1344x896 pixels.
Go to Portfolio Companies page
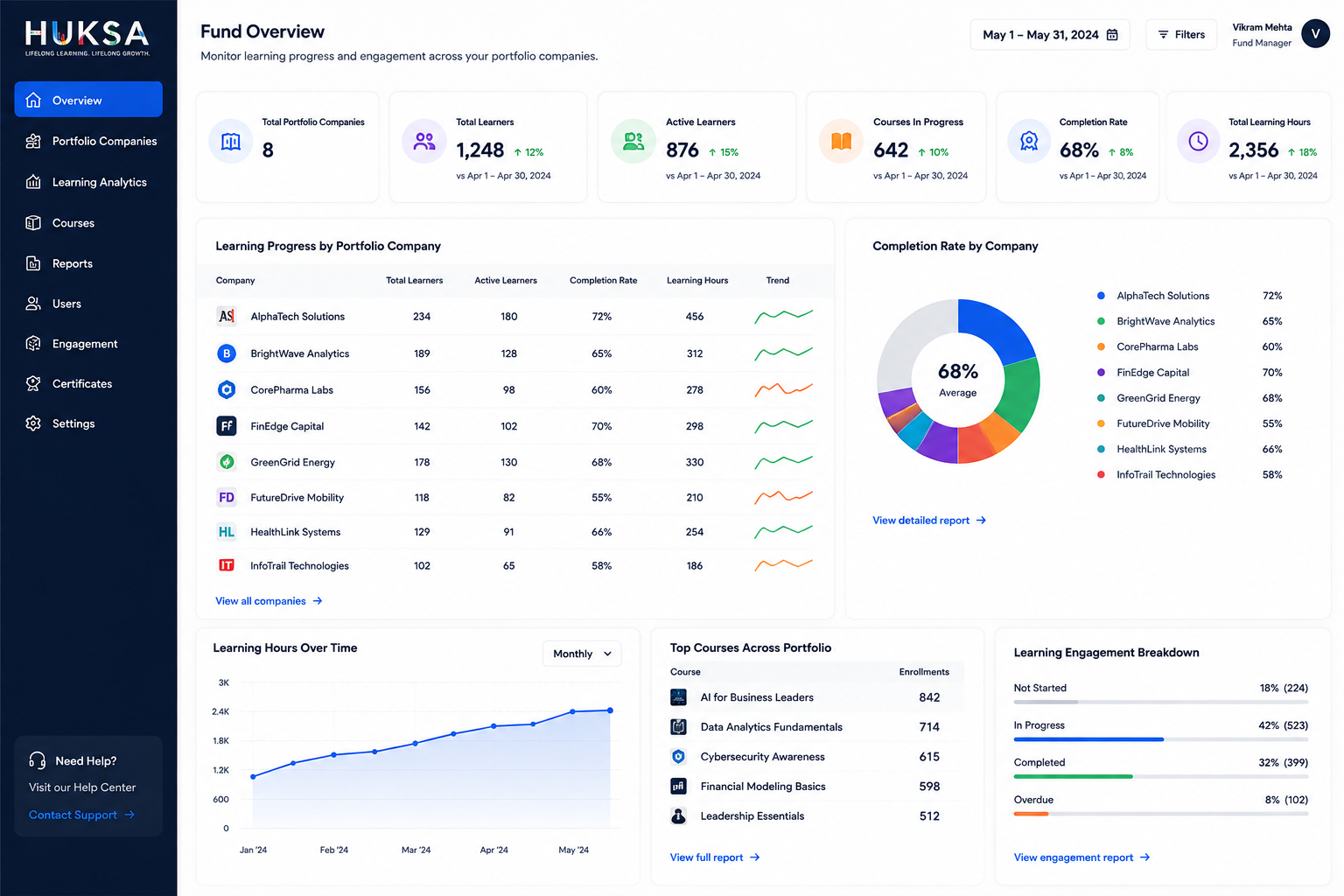88,141
